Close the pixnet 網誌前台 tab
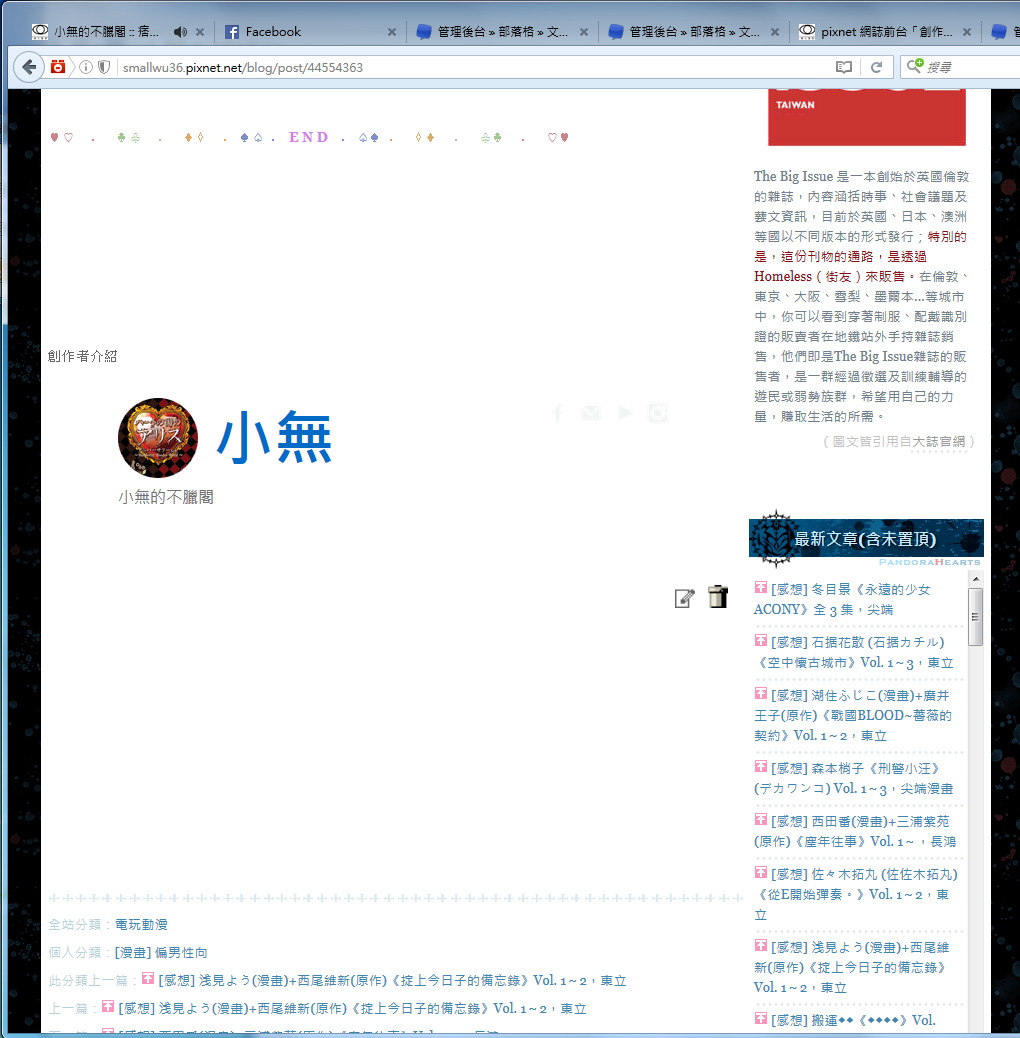Screen dimensions: 1020x1038 [966, 32]
